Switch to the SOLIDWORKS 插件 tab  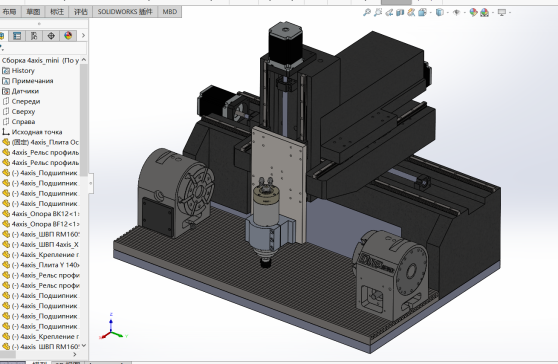tap(125, 12)
